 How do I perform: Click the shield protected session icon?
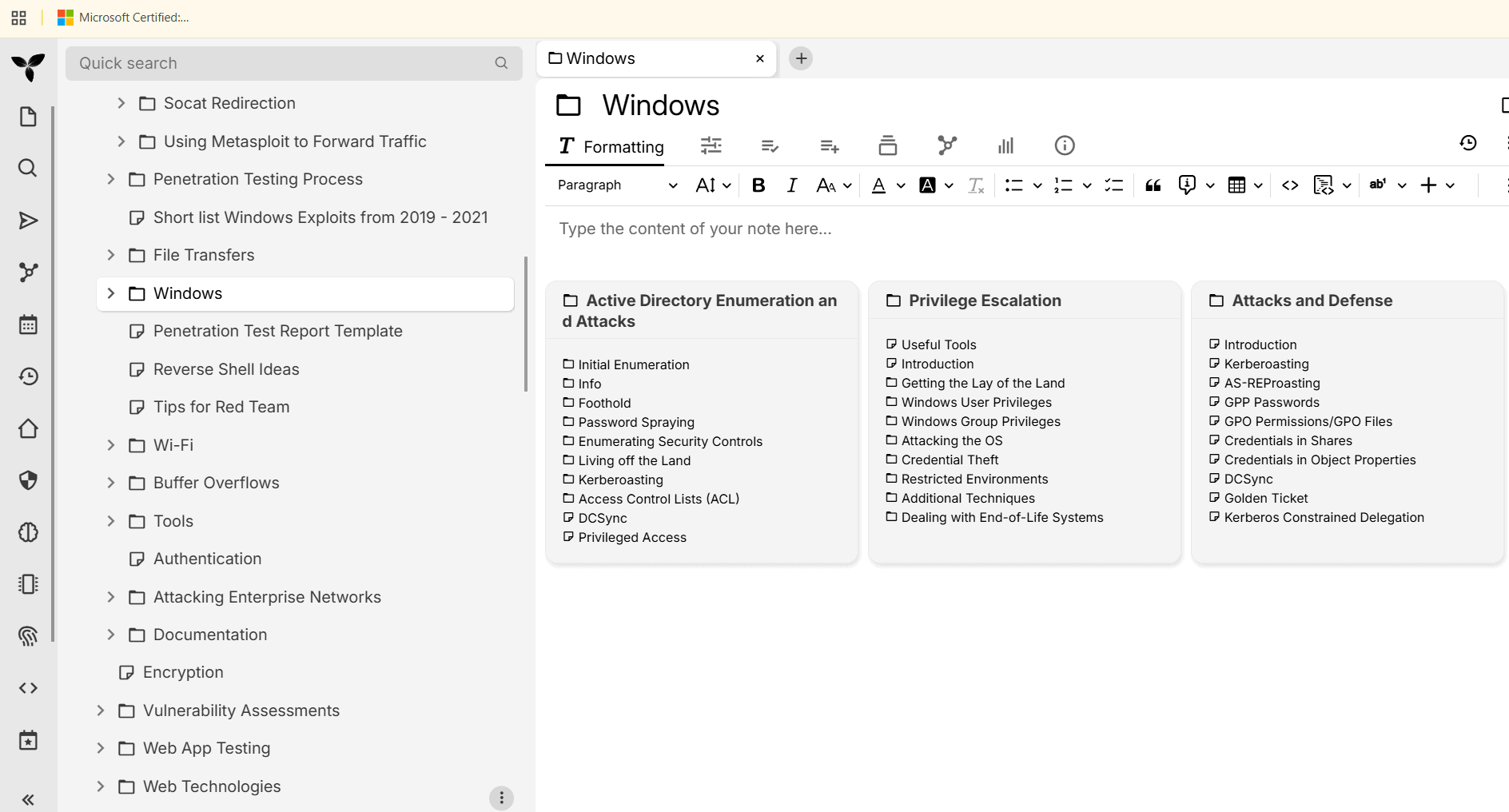pyautogui.click(x=28, y=480)
